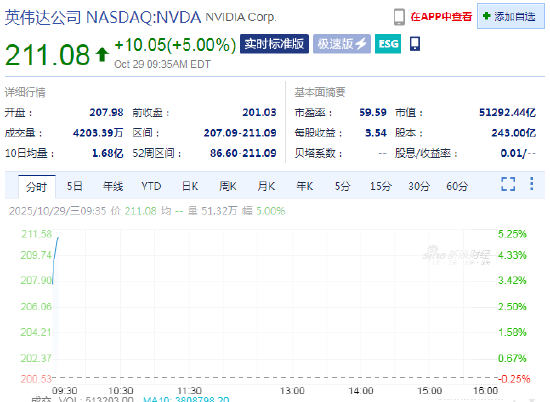Screen dimensions: 550x402
Task: Click the timestamp Oct 29 09:35AM EDT
Action: pos(162,64)
